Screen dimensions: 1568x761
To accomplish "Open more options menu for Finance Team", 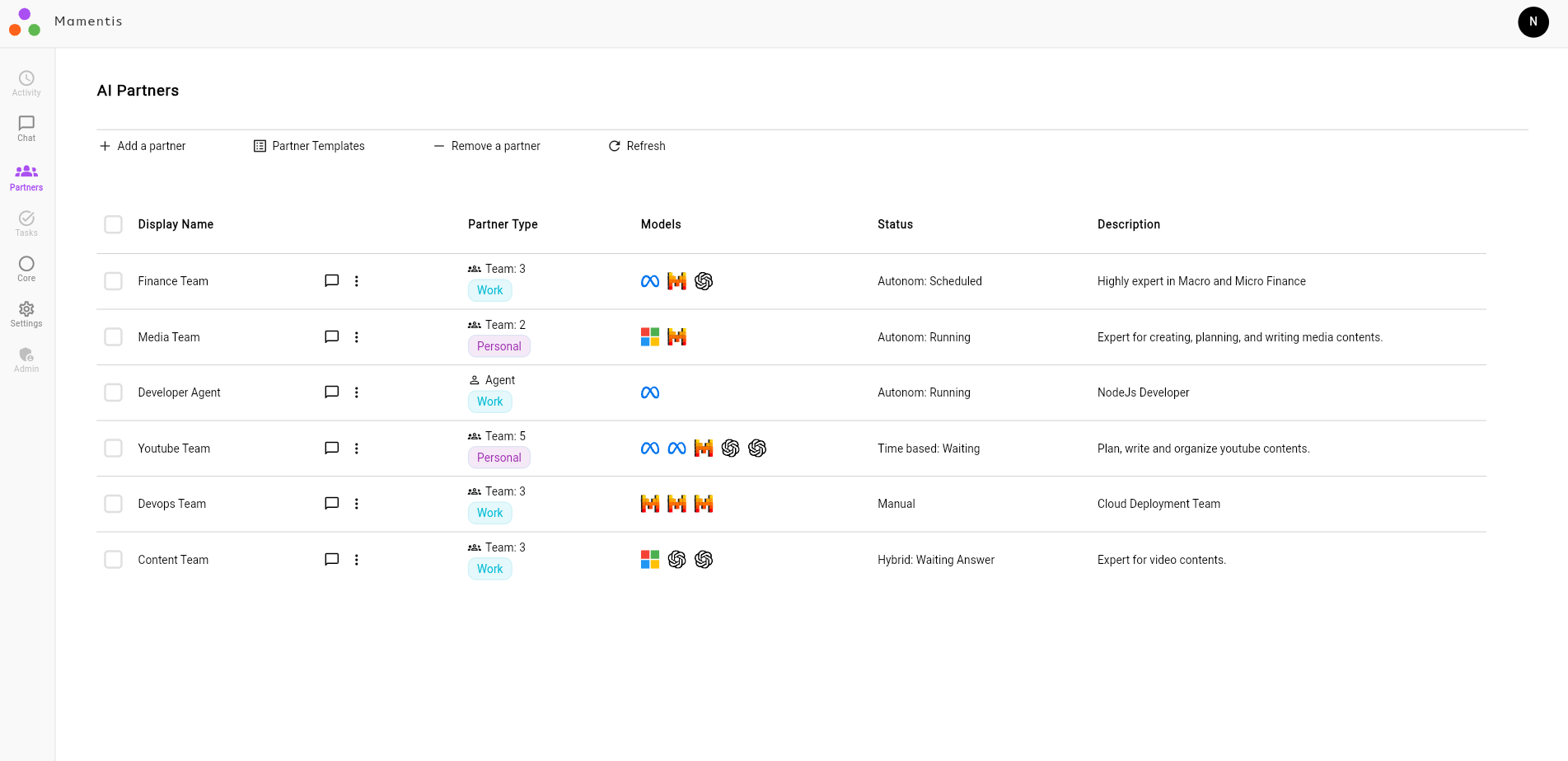I will point(357,281).
